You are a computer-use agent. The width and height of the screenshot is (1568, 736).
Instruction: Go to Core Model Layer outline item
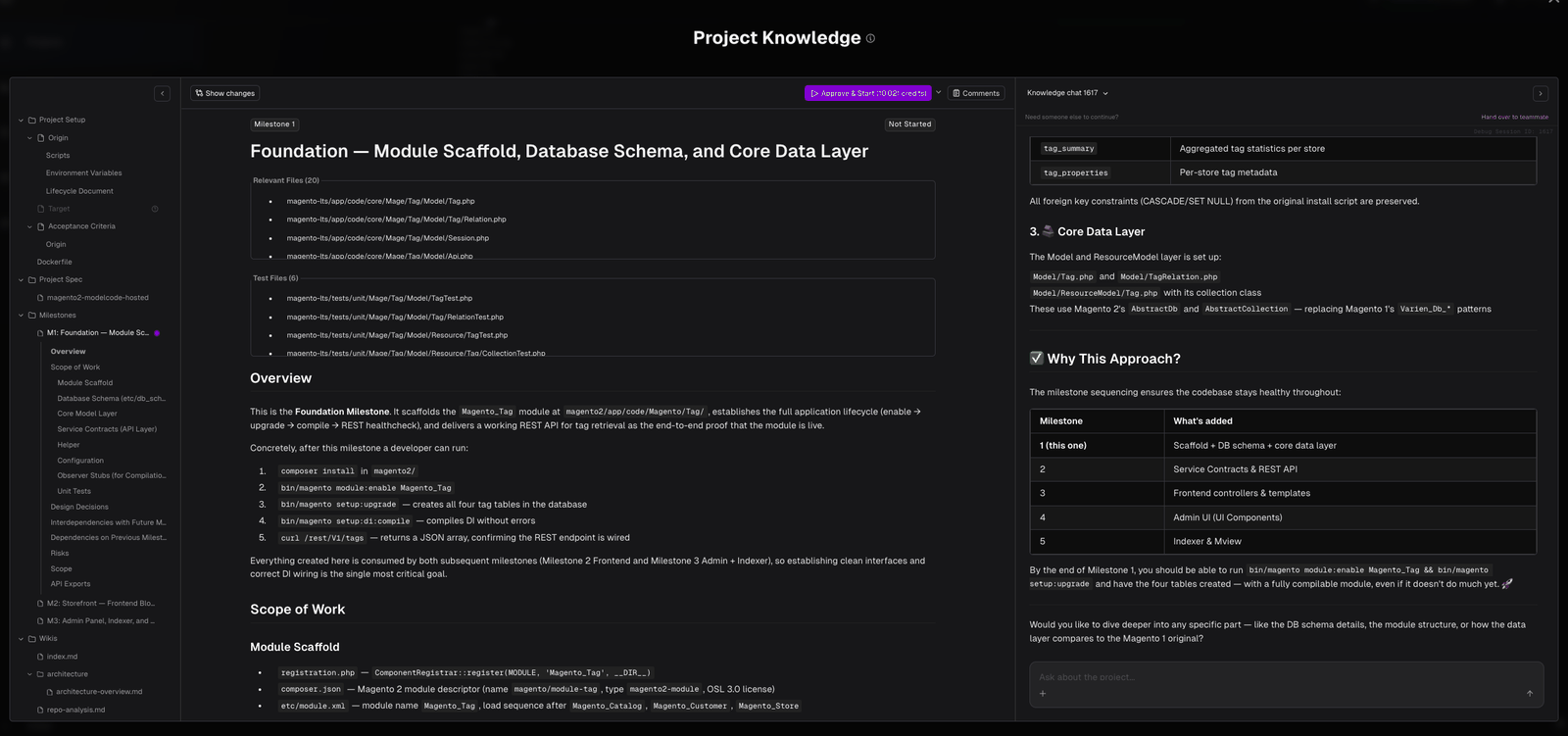[87, 414]
